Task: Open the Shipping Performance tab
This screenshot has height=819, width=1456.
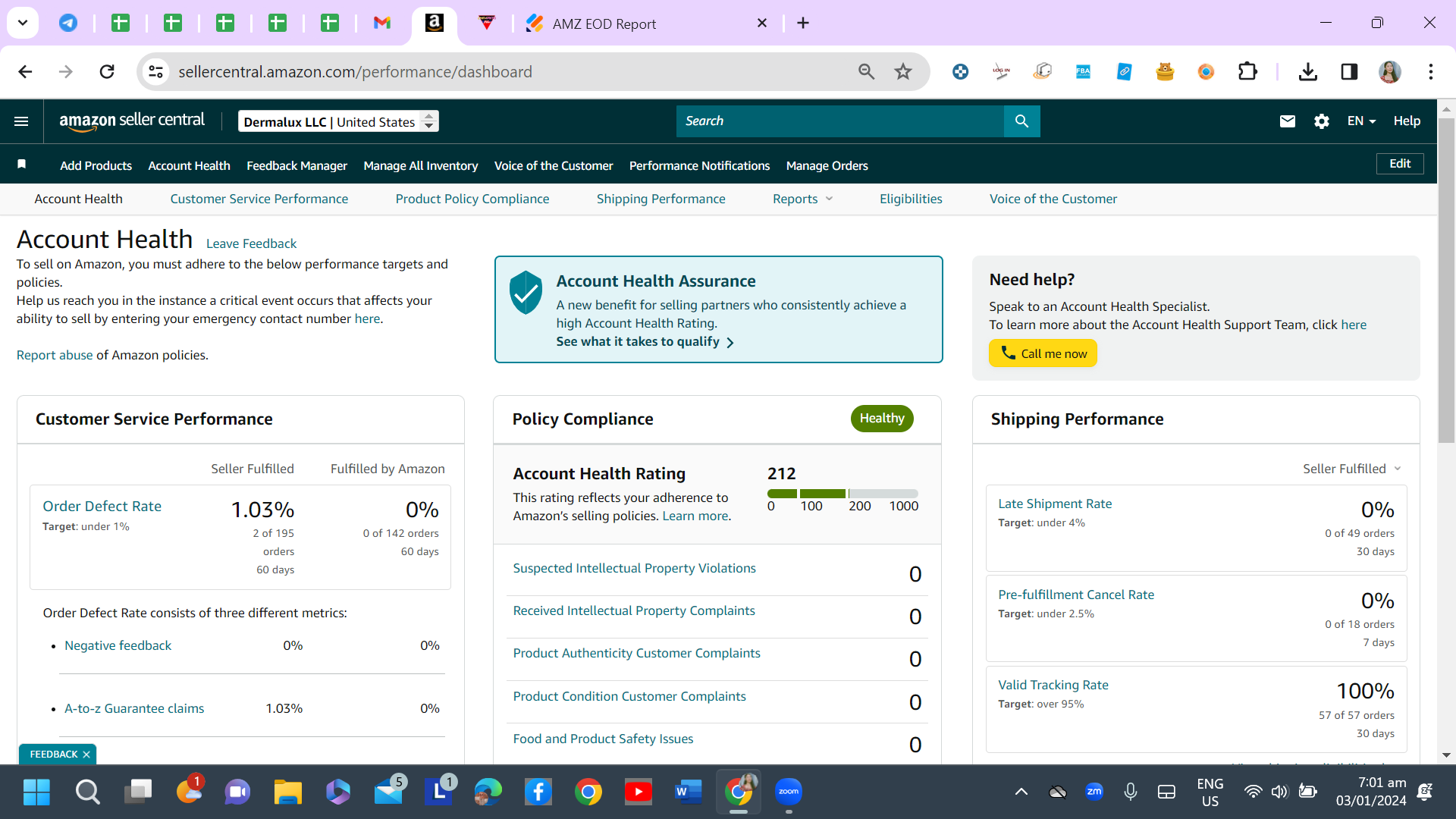Action: (661, 199)
